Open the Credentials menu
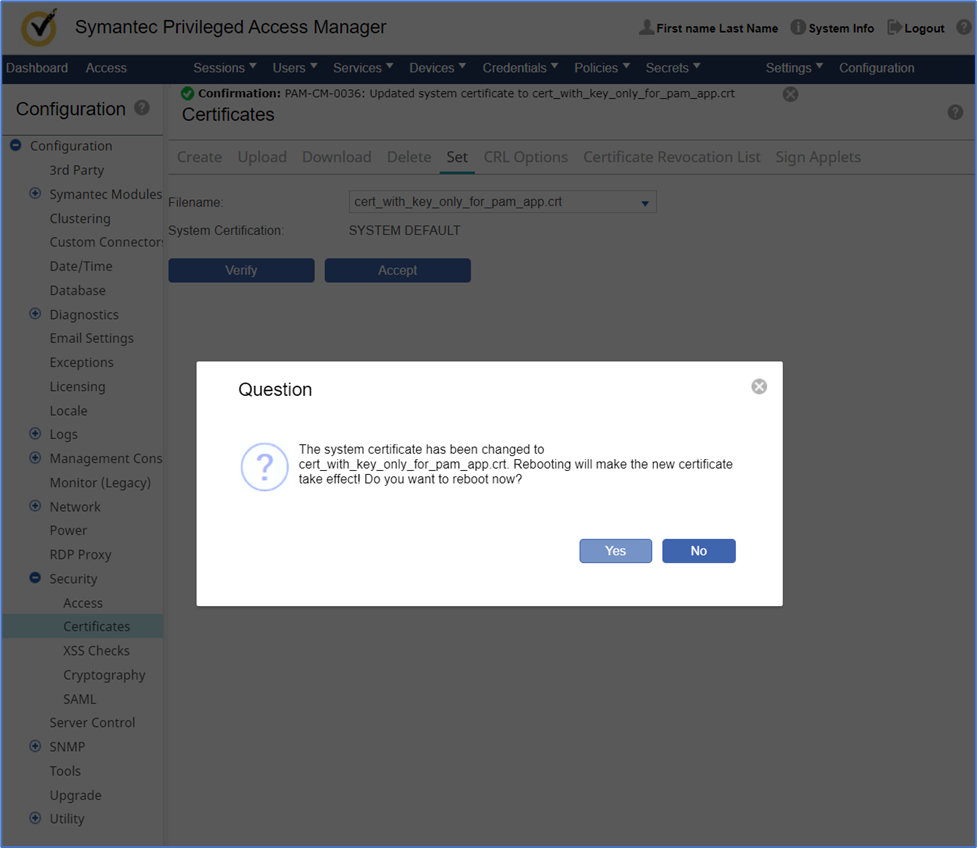Screen dimensions: 977x848 (521, 68)
